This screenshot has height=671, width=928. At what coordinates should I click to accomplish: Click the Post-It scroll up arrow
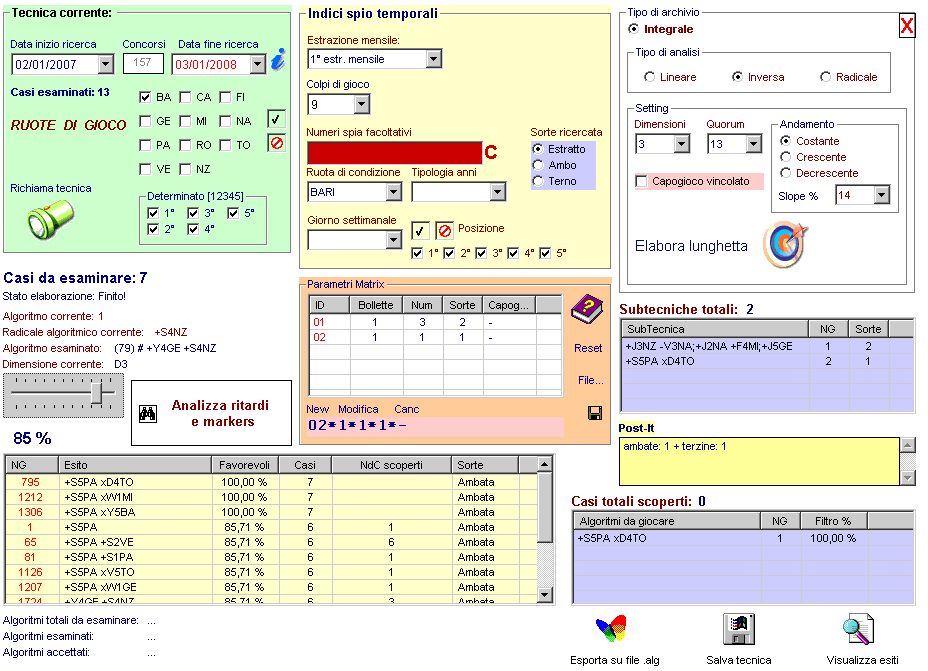click(x=907, y=445)
